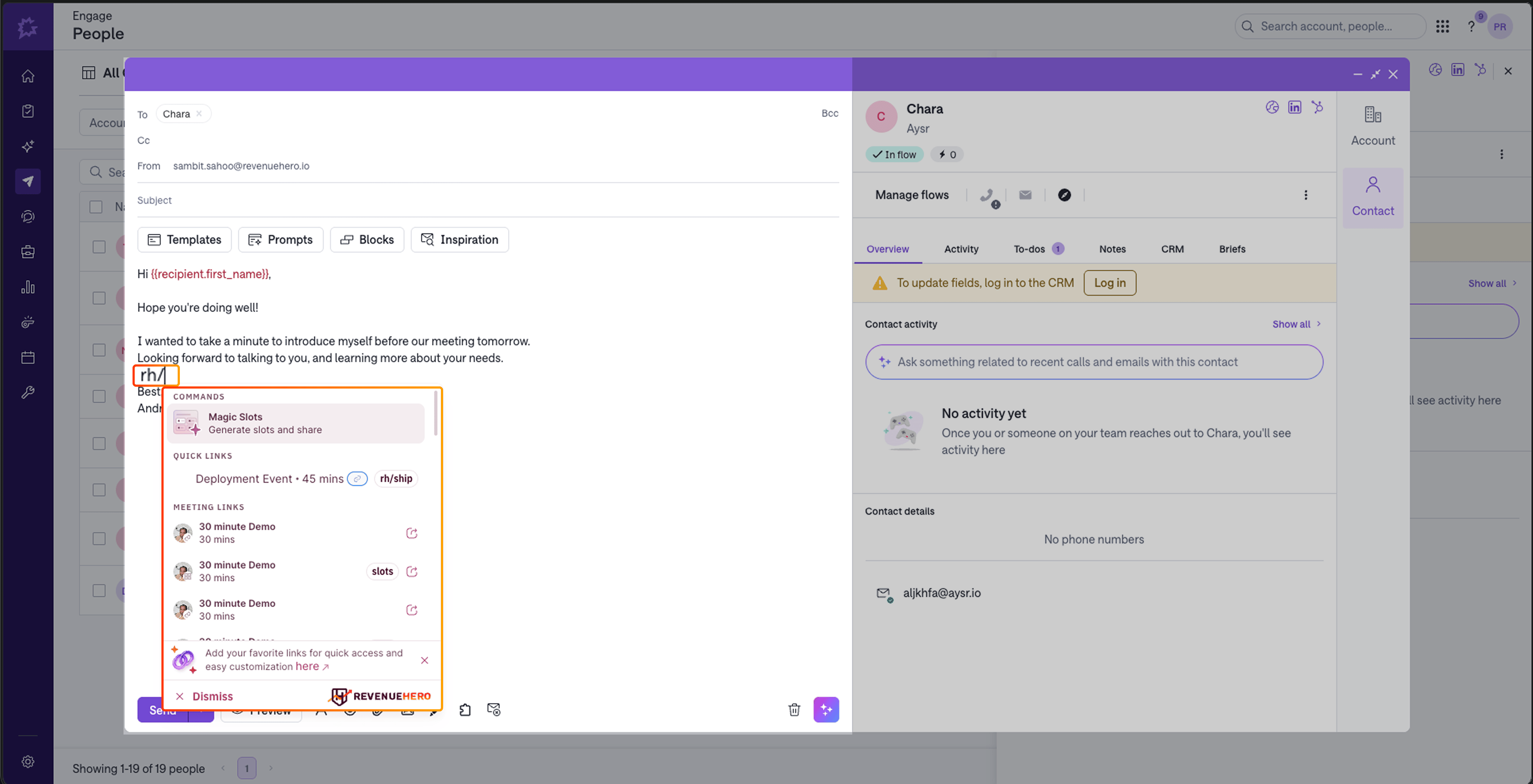Open the Briefs tab
Viewport: 1533px width, 784px height.
coord(1232,250)
